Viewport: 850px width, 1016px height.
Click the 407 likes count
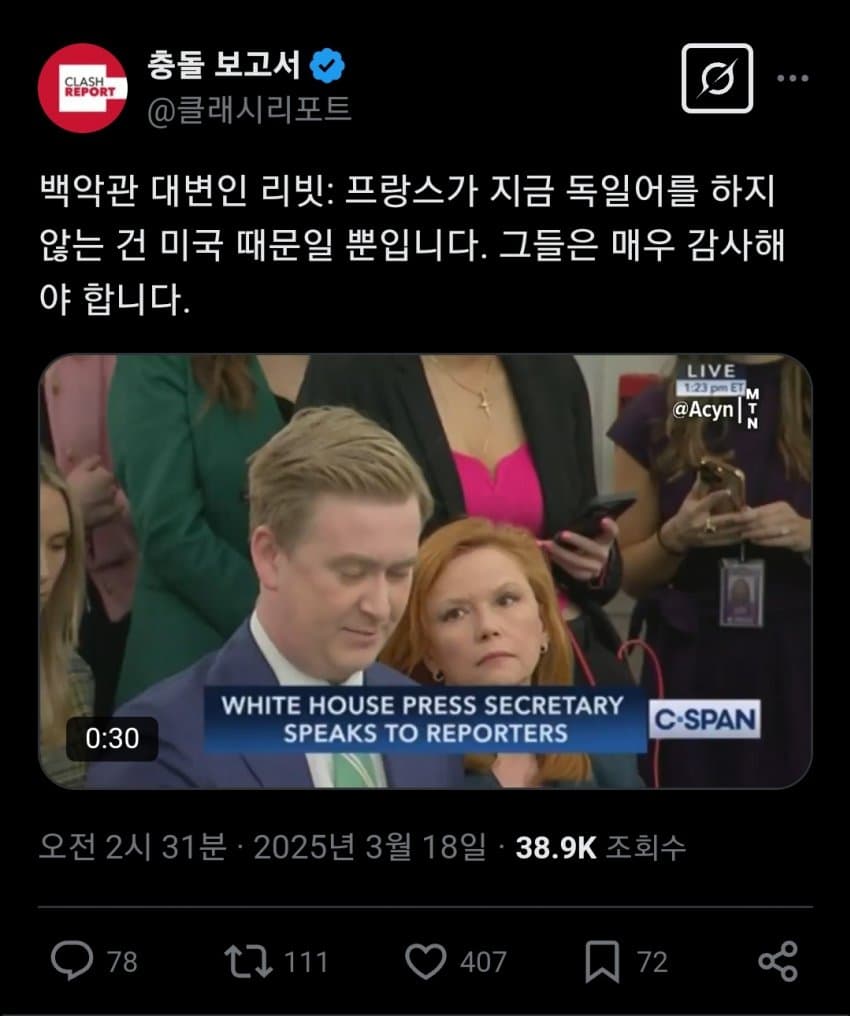pyautogui.click(x=483, y=962)
